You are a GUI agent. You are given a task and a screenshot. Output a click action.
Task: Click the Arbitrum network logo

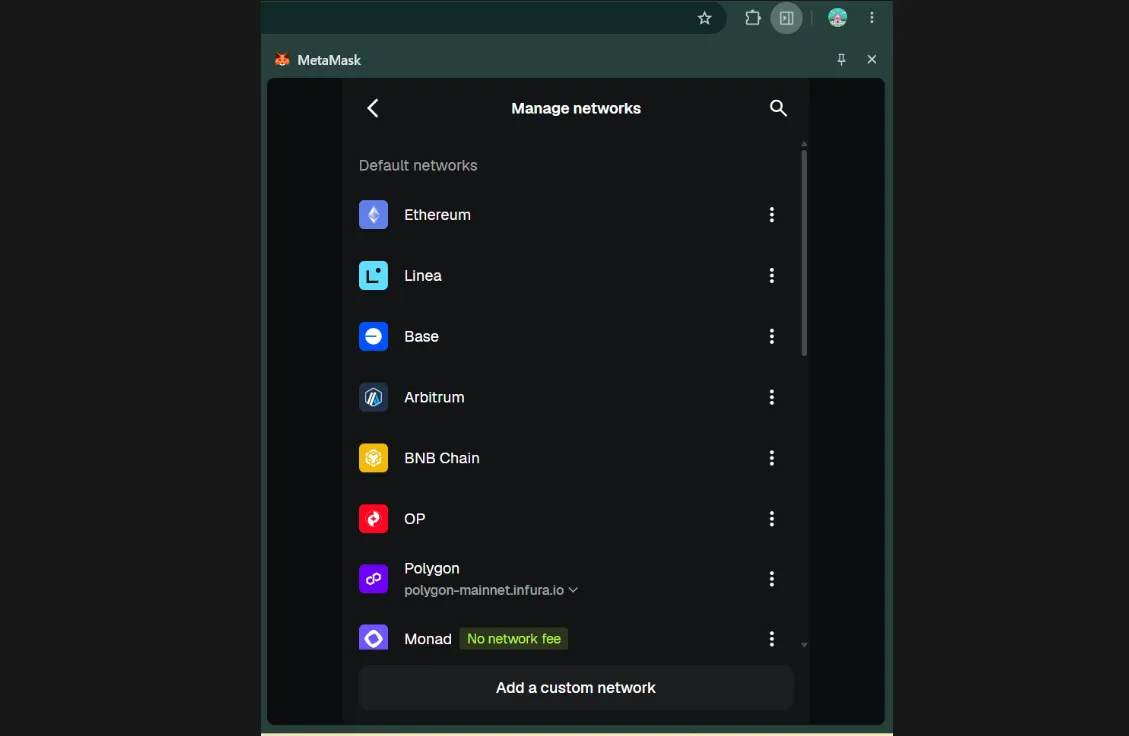pos(373,397)
